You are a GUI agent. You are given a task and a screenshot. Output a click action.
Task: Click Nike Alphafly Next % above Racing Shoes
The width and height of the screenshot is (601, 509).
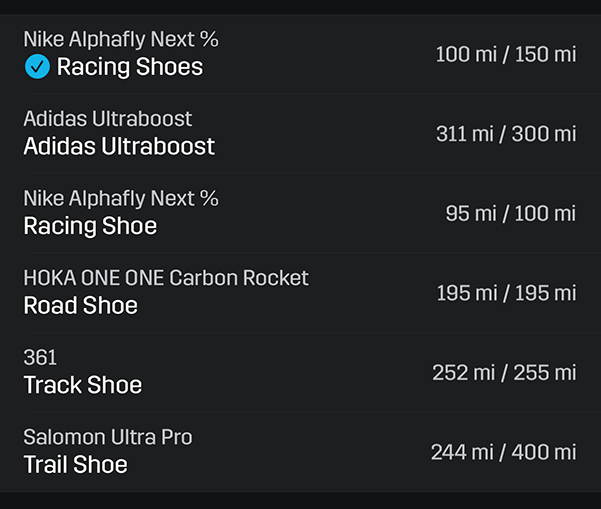click(x=121, y=39)
